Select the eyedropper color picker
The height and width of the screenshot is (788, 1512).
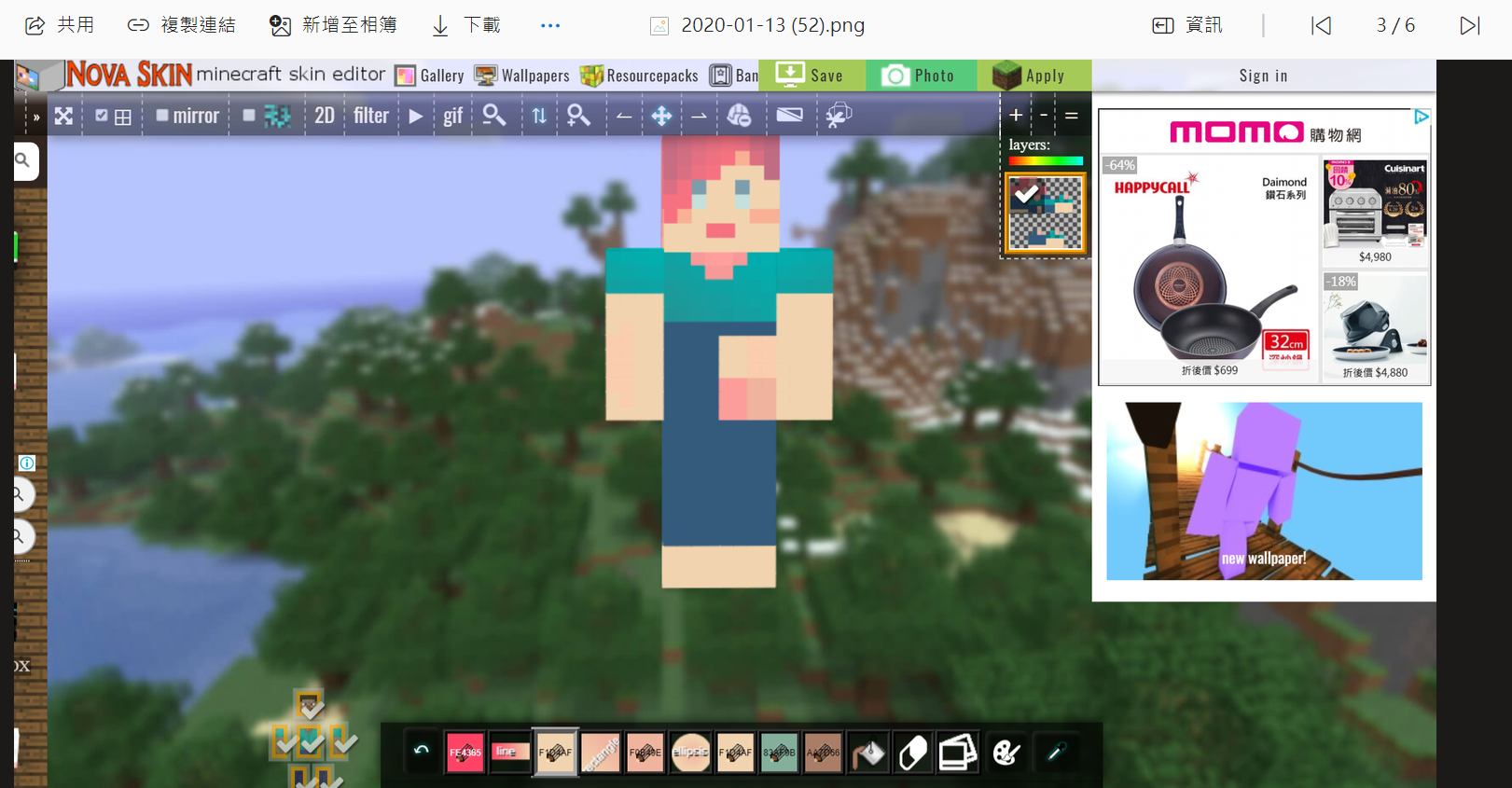[x=1056, y=752]
